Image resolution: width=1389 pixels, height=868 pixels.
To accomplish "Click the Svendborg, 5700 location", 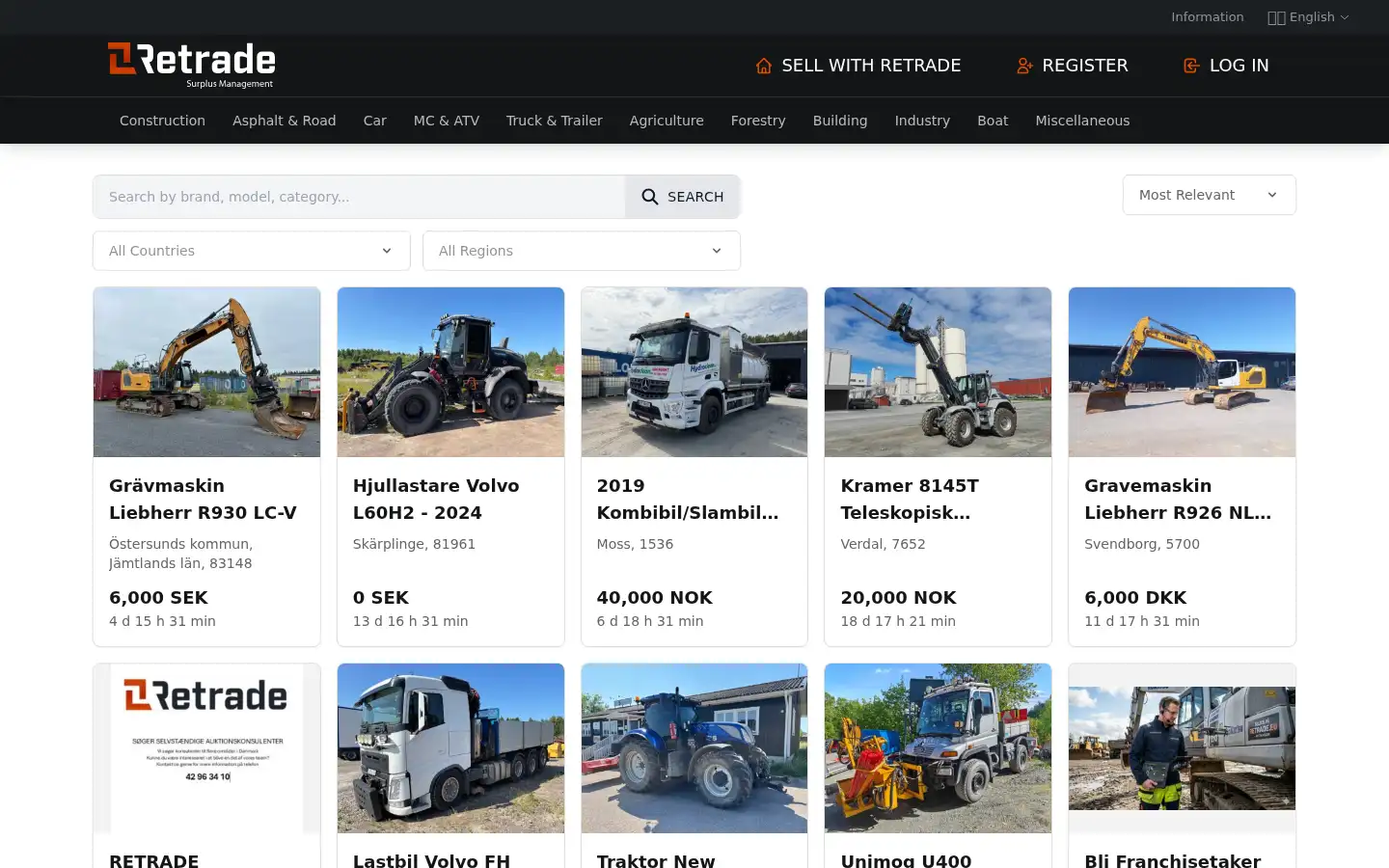I will (1142, 544).
